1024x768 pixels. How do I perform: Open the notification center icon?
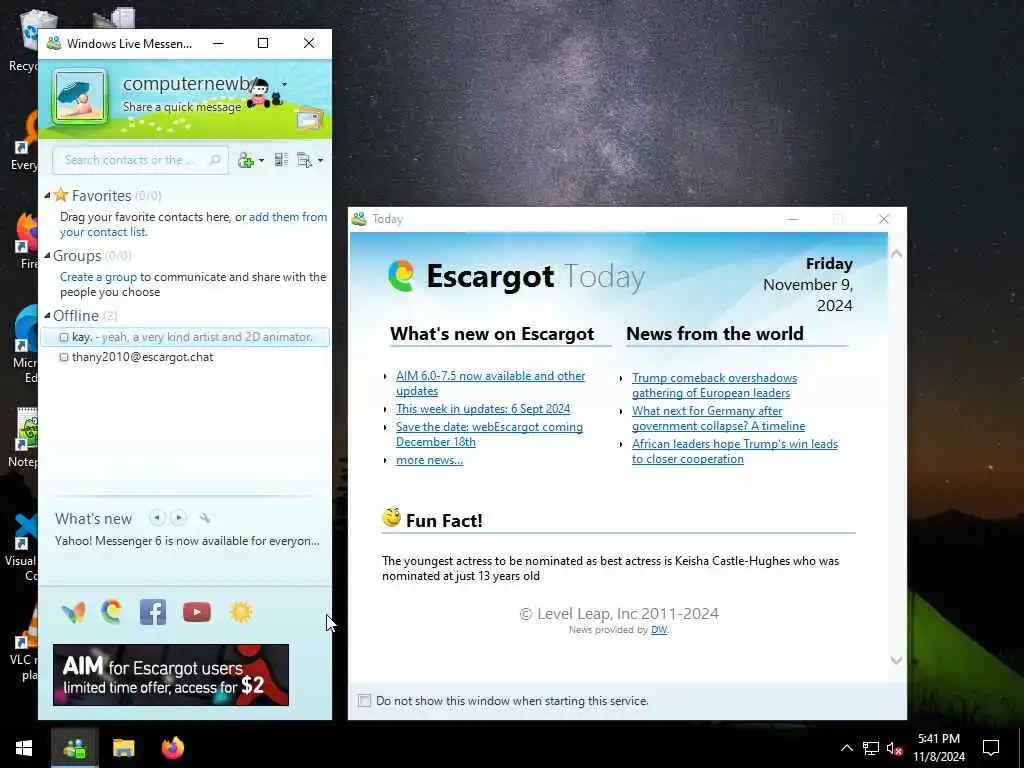[x=991, y=748]
